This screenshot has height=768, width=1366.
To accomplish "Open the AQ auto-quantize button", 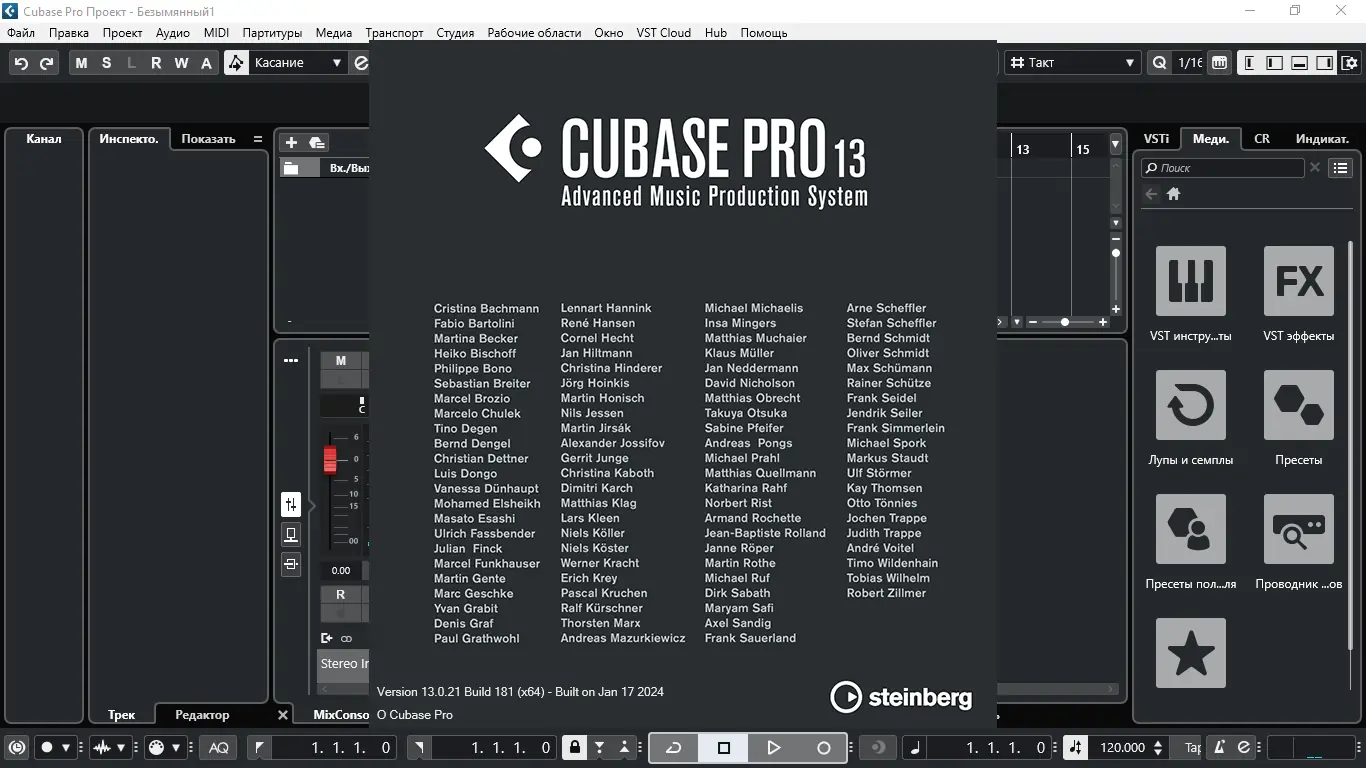I will pos(218,747).
